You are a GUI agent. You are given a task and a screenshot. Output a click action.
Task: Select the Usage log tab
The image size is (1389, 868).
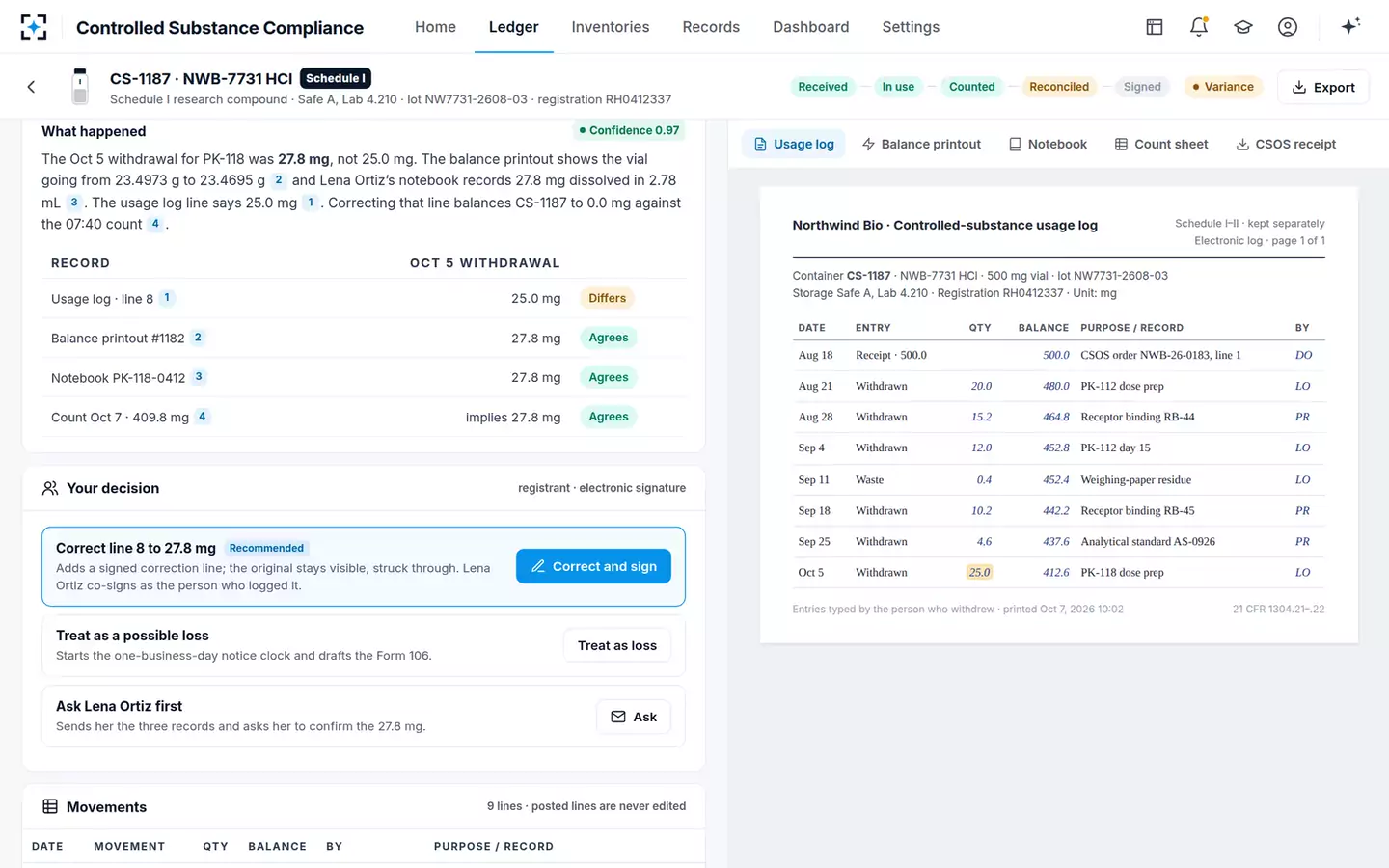[x=794, y=144]
